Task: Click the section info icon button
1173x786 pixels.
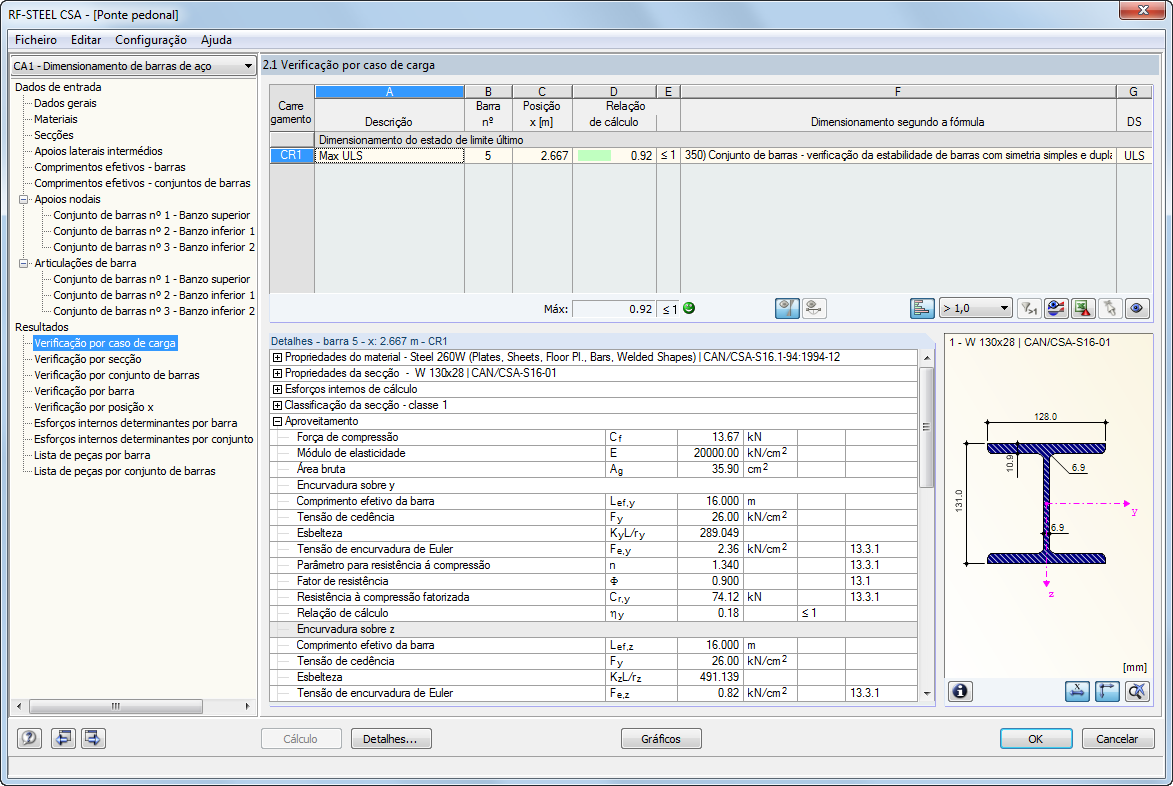Action: click(x=961, y=691)
